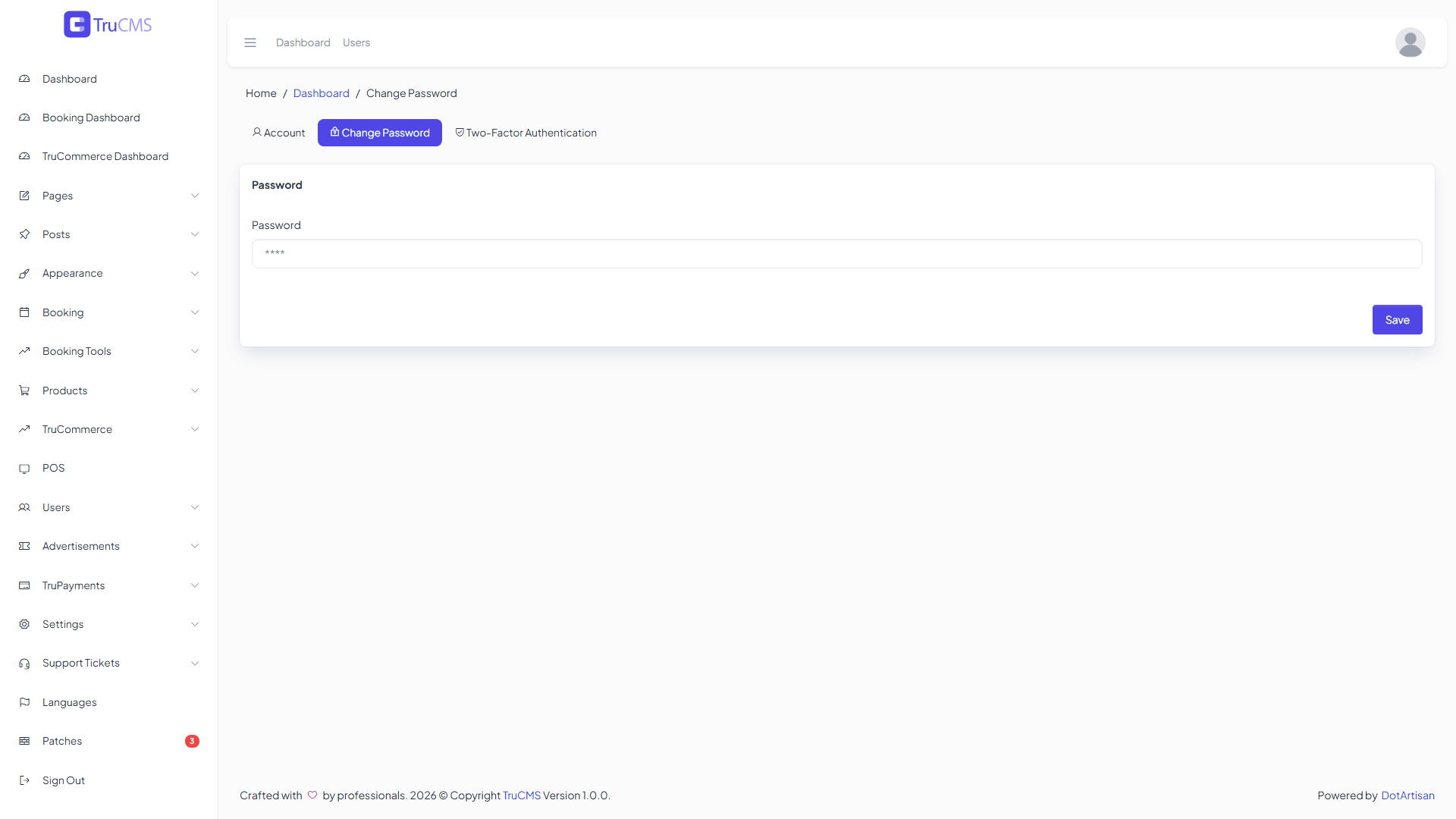
Task: Click the POS monitor icon
Action: click(x=24, y=469)
